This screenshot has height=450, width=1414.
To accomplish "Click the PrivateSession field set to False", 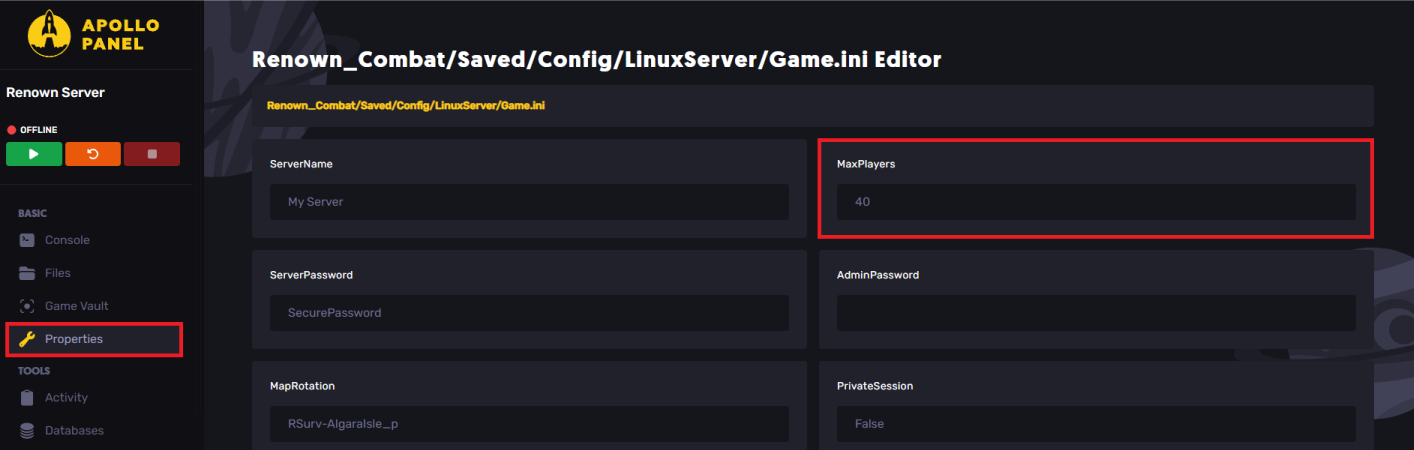I will pos(1095,424).
